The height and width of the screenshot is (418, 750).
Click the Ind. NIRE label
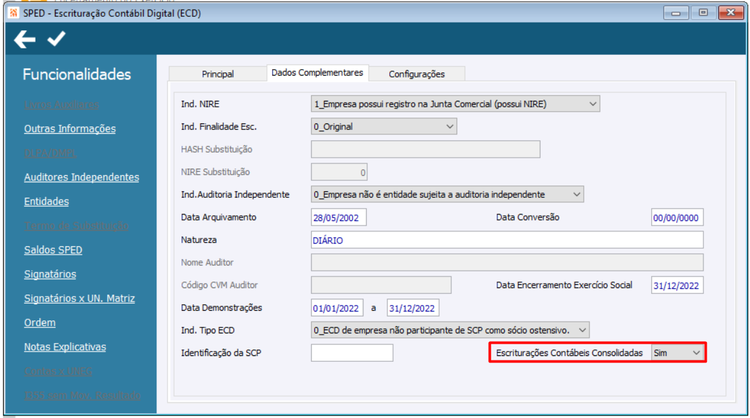coord(200,104)
